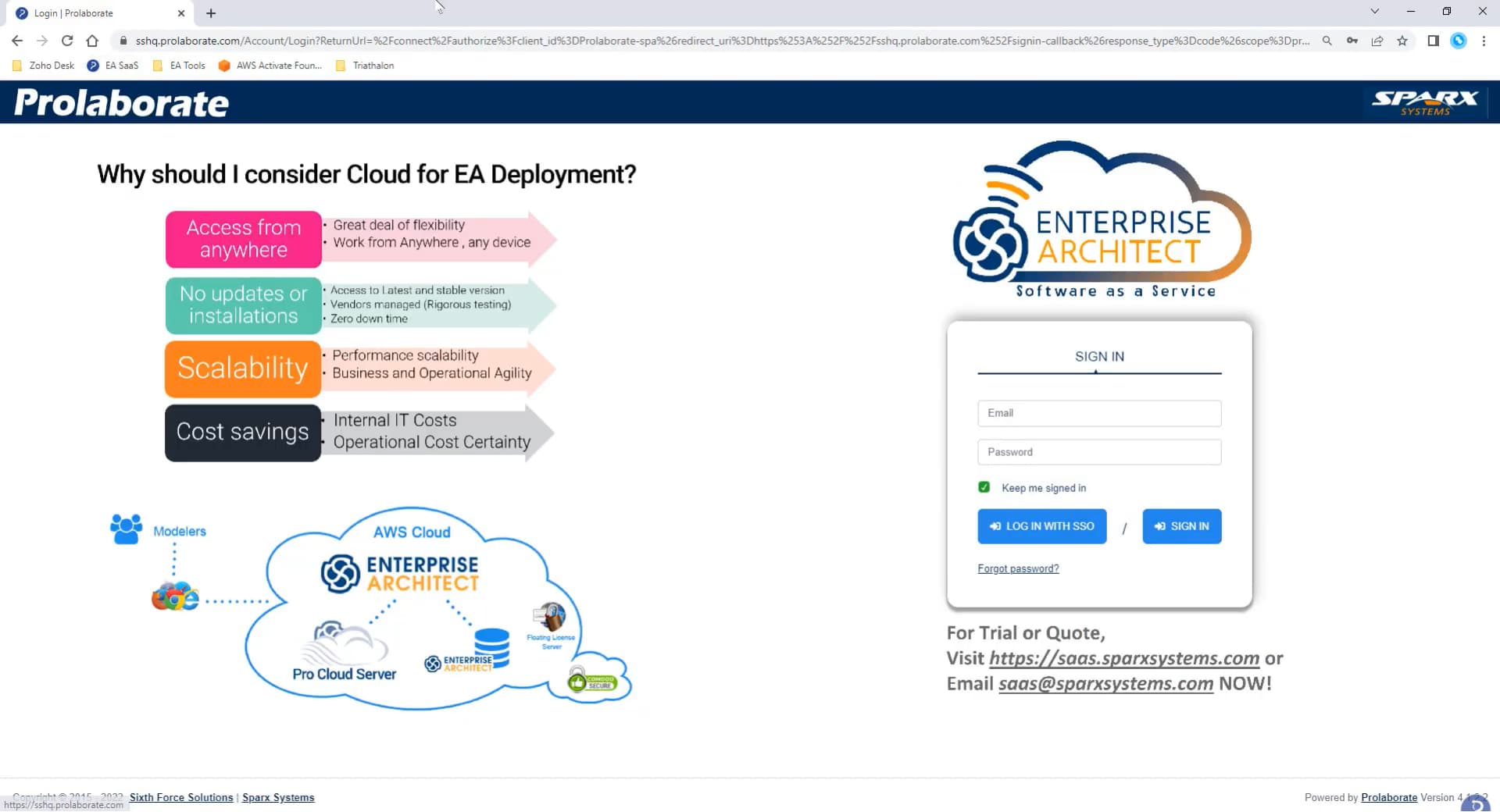Click LOG IN WITH SSO

click(1041, 525)
